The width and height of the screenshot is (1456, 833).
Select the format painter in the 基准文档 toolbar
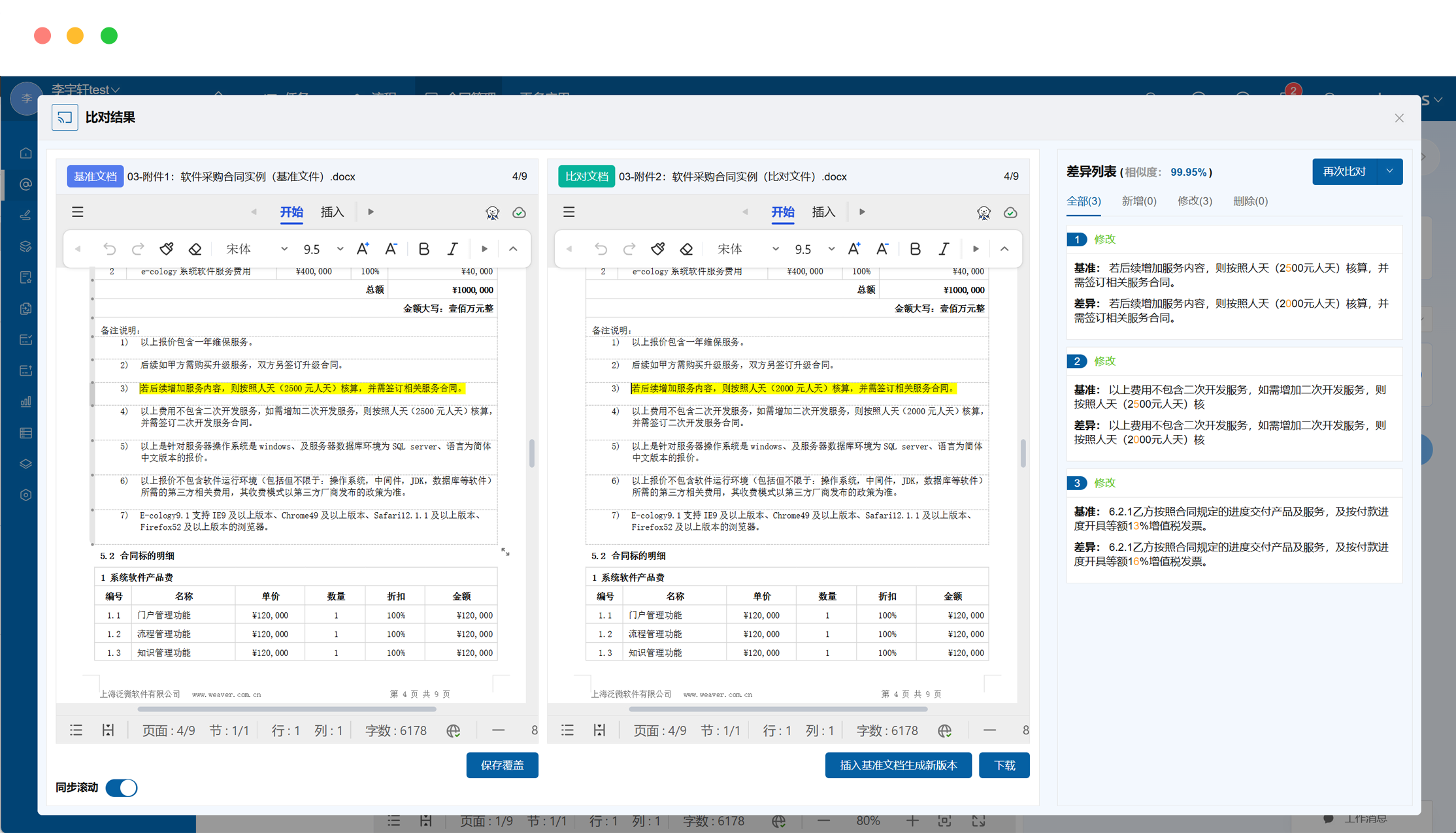pos(167,249)
